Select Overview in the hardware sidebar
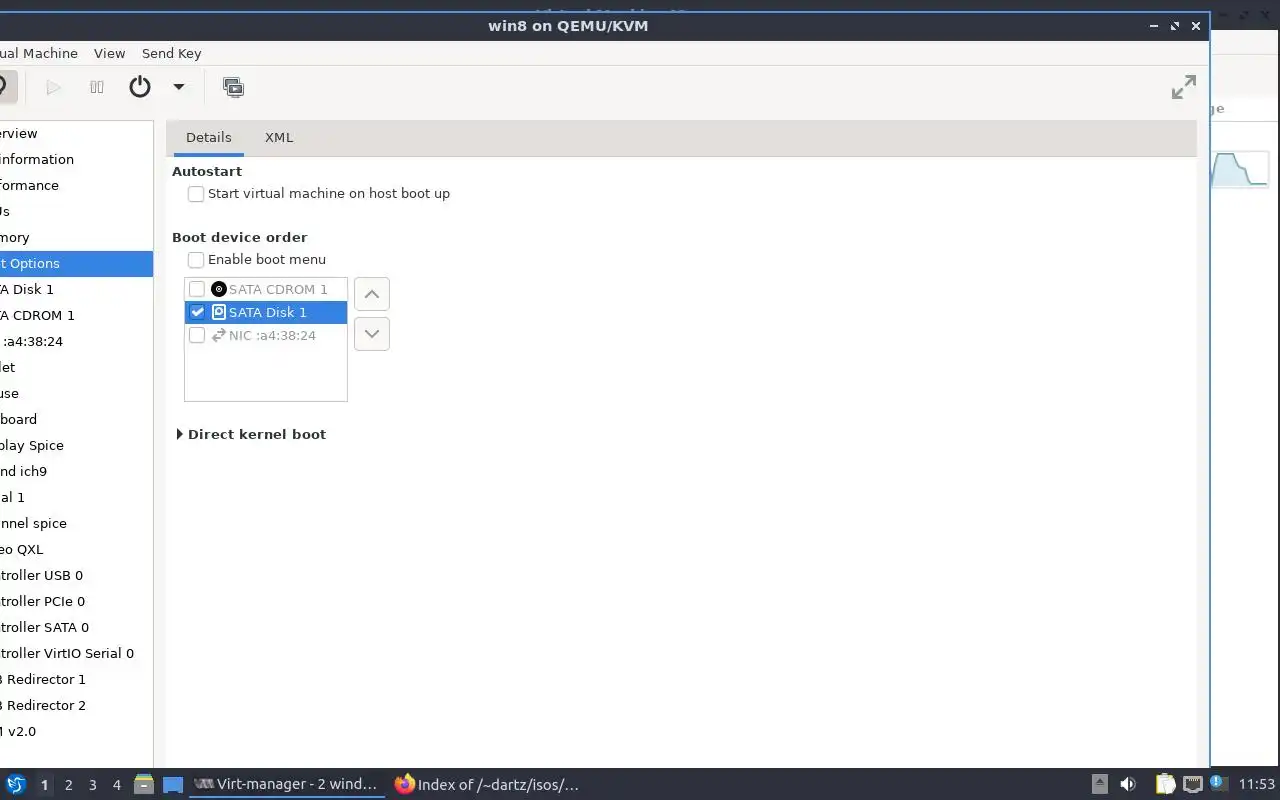This screenshot has height=800, width=1280. pyautogui.click(x=76, y=133)
